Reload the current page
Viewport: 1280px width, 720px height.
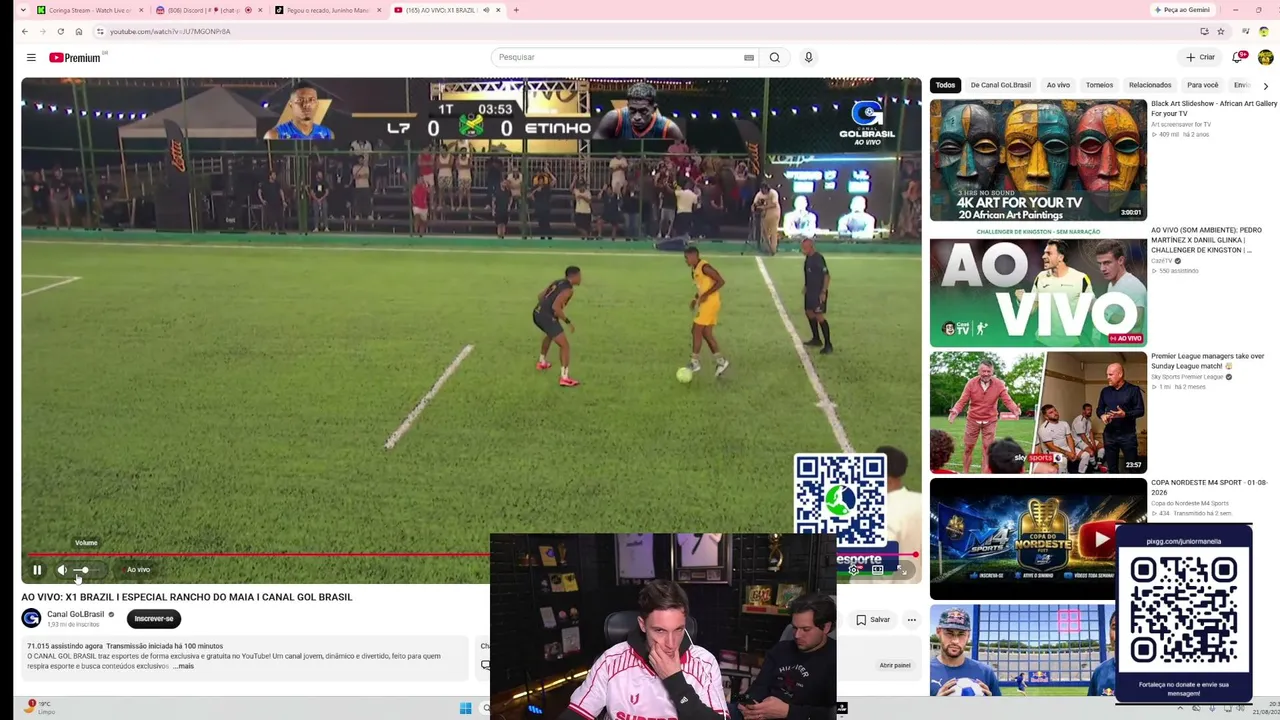click(60, 32)
